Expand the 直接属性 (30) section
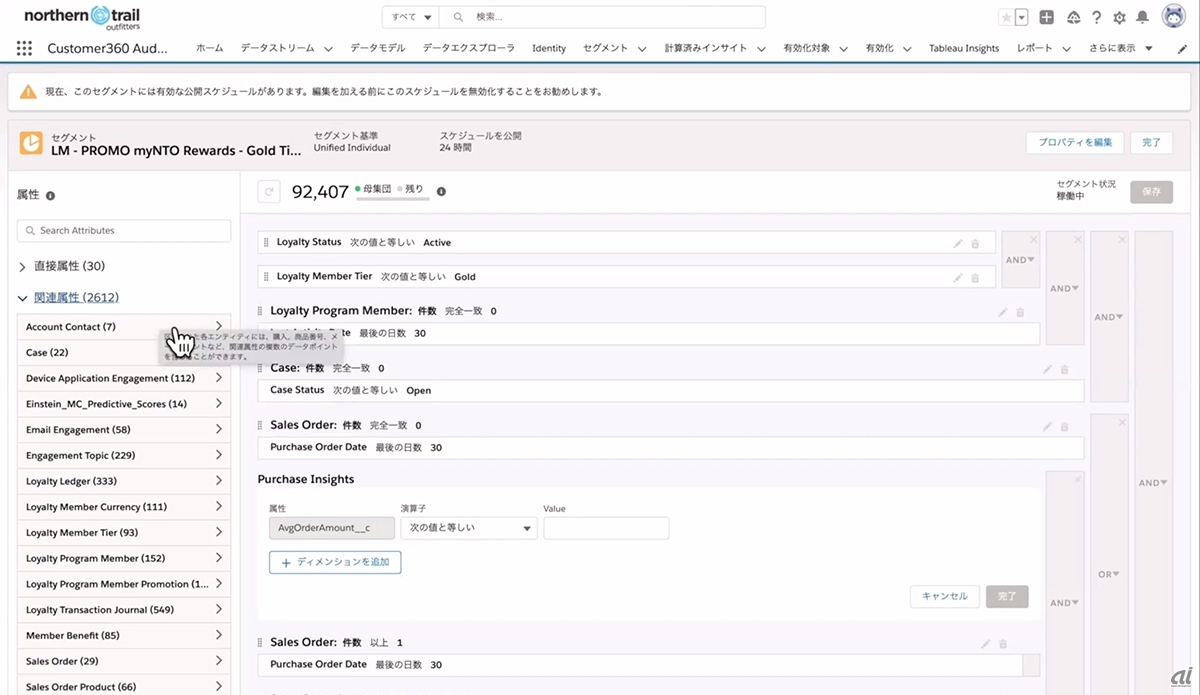 coord(23,267)
